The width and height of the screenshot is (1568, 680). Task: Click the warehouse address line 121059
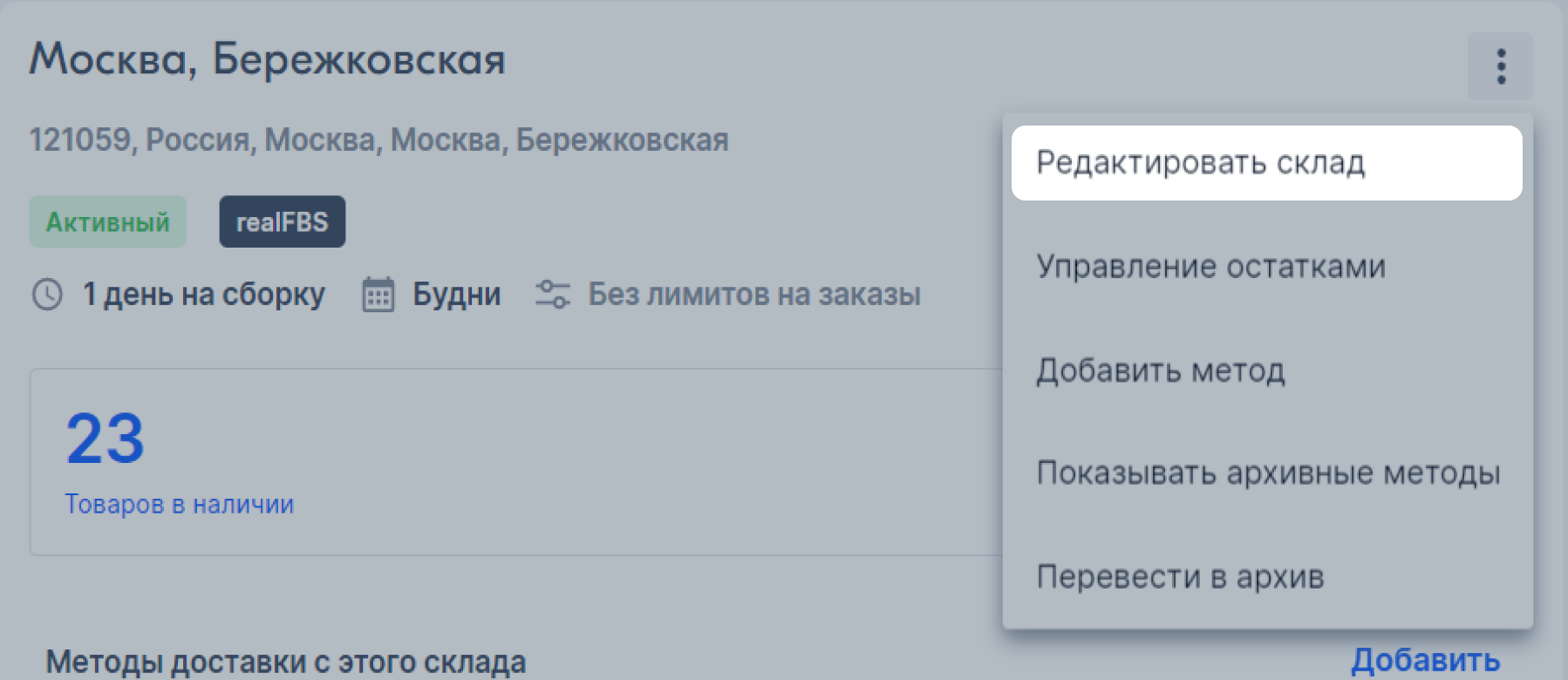(x=379, y=139)
